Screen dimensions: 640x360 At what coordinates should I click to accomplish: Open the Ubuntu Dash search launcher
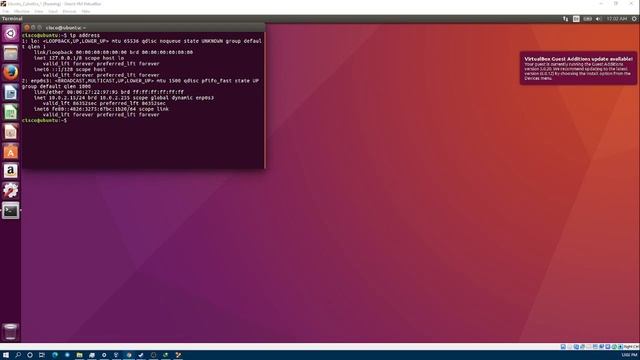[x=11, y=33]
